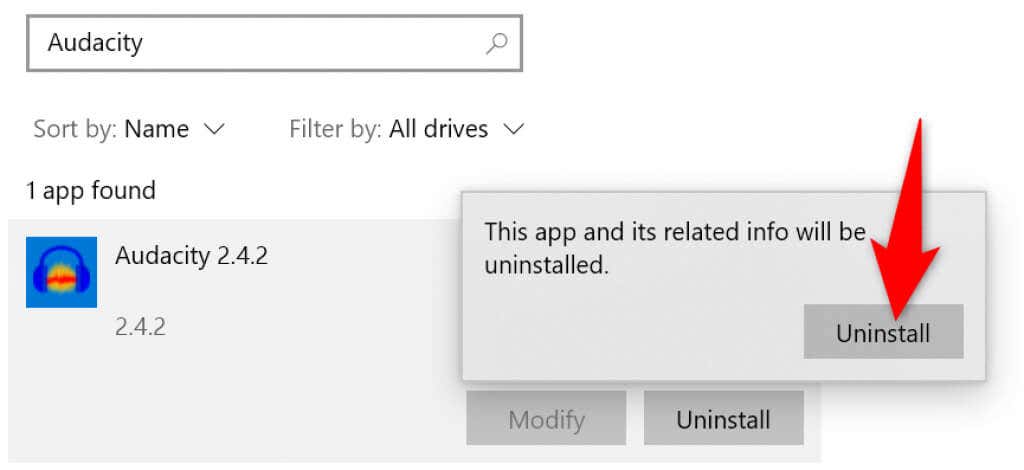The image size is (1024, 470).
Task: Select the Audacity 2.4.2 app title
Action: 191,256
